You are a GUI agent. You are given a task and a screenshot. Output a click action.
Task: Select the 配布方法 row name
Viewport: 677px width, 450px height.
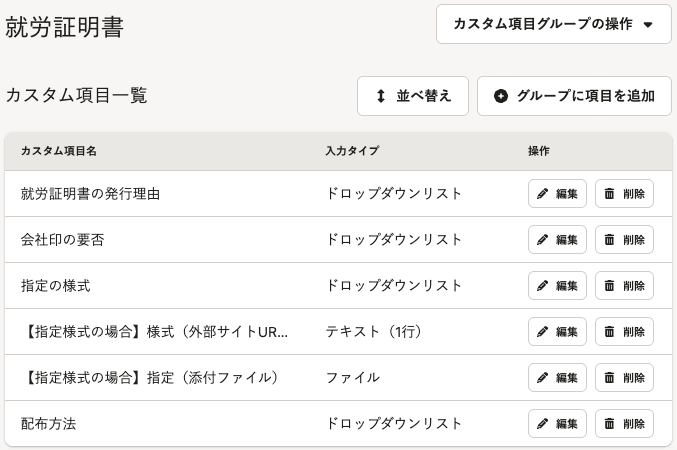pyautogui.click(x=48, y=424)
